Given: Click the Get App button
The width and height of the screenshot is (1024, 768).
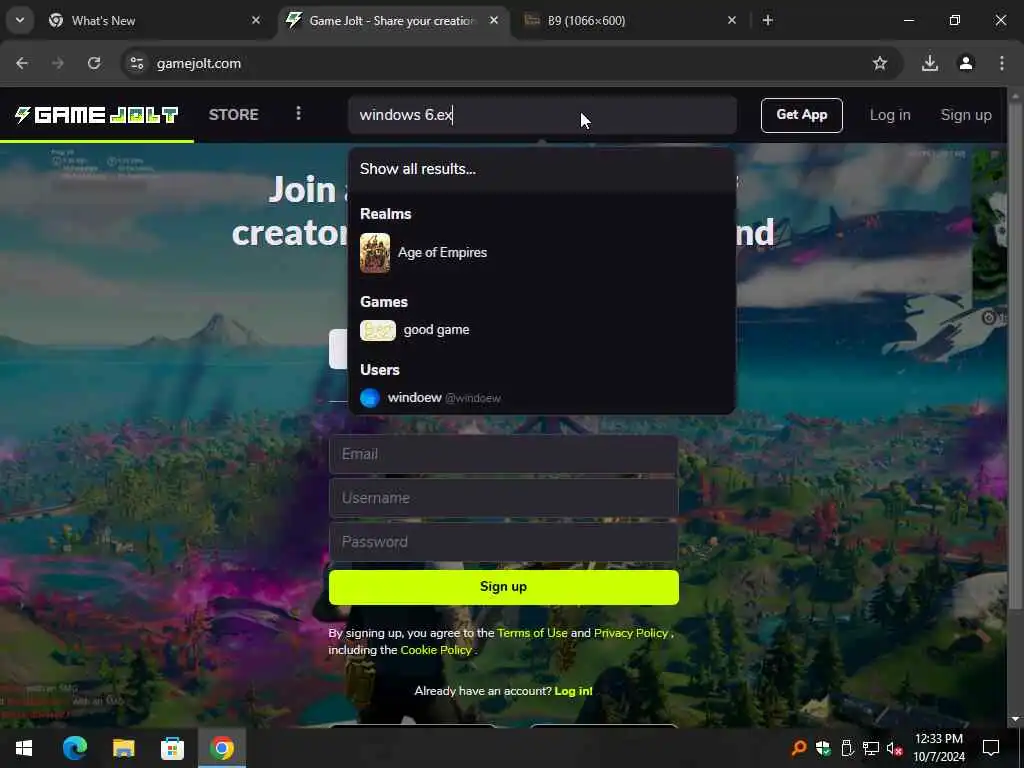Looking at the screenshot, I should coord(801,115).
